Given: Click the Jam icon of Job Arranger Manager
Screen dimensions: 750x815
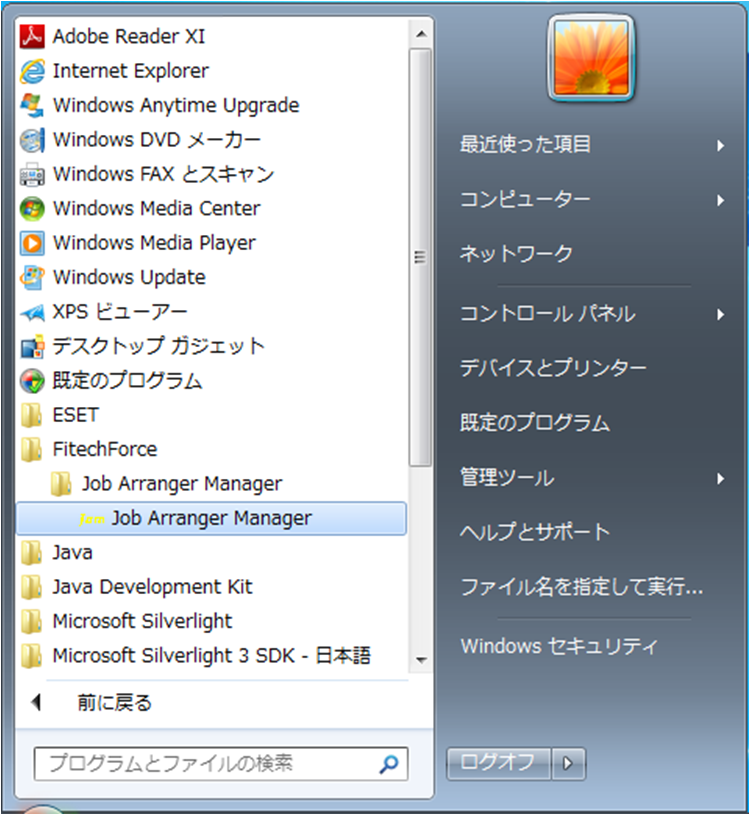Looking at the screenshot, I should point(92,519).
